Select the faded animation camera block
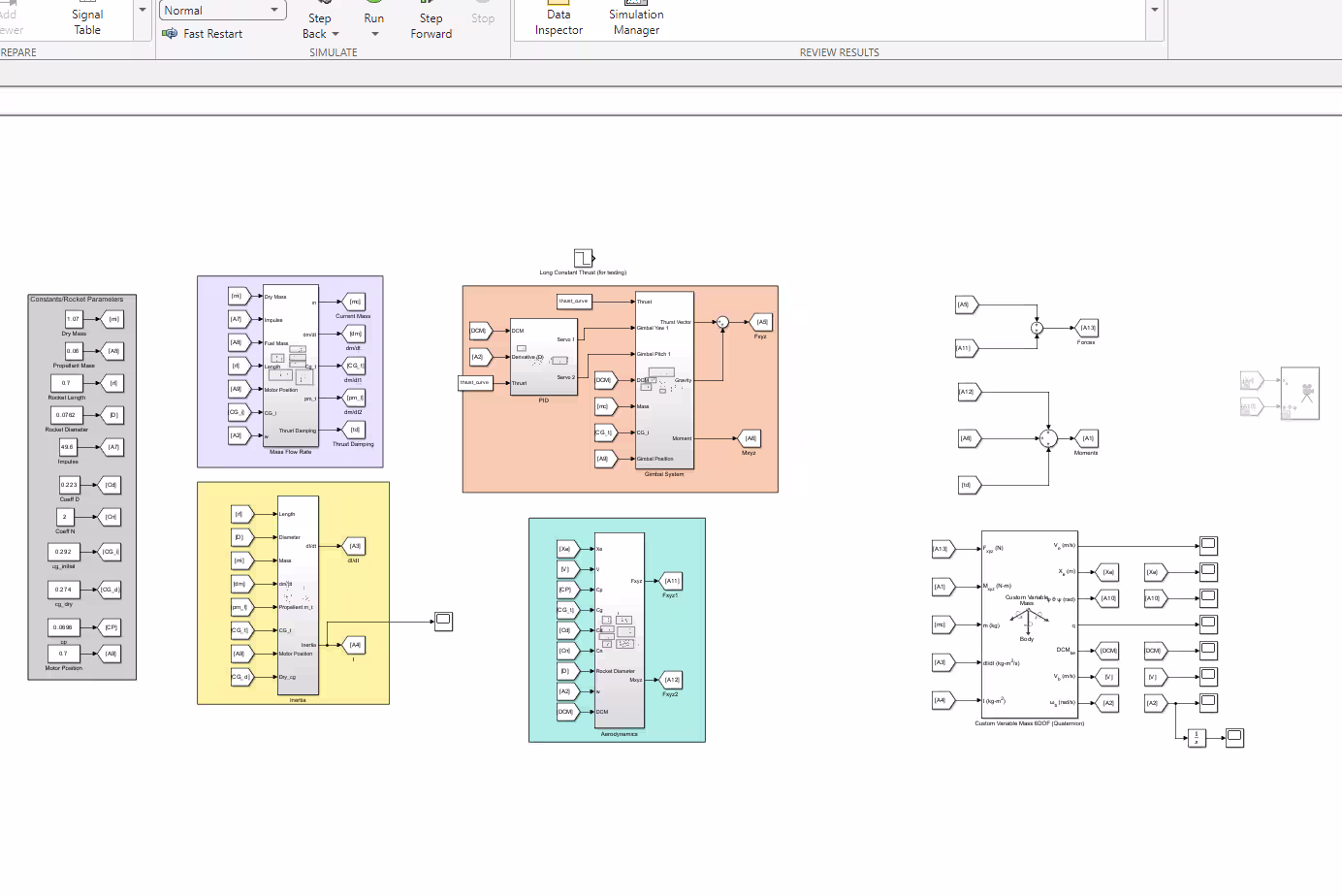This screenshot has width=1342, height=896. (1299, 393)
